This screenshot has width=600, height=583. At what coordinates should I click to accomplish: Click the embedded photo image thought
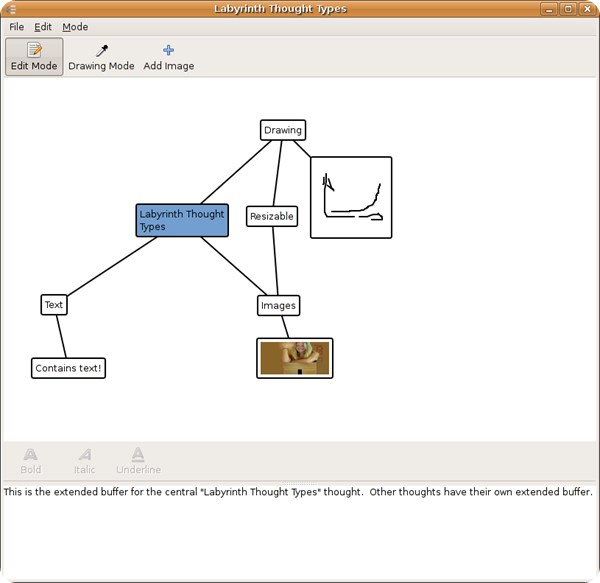[295, 358]
